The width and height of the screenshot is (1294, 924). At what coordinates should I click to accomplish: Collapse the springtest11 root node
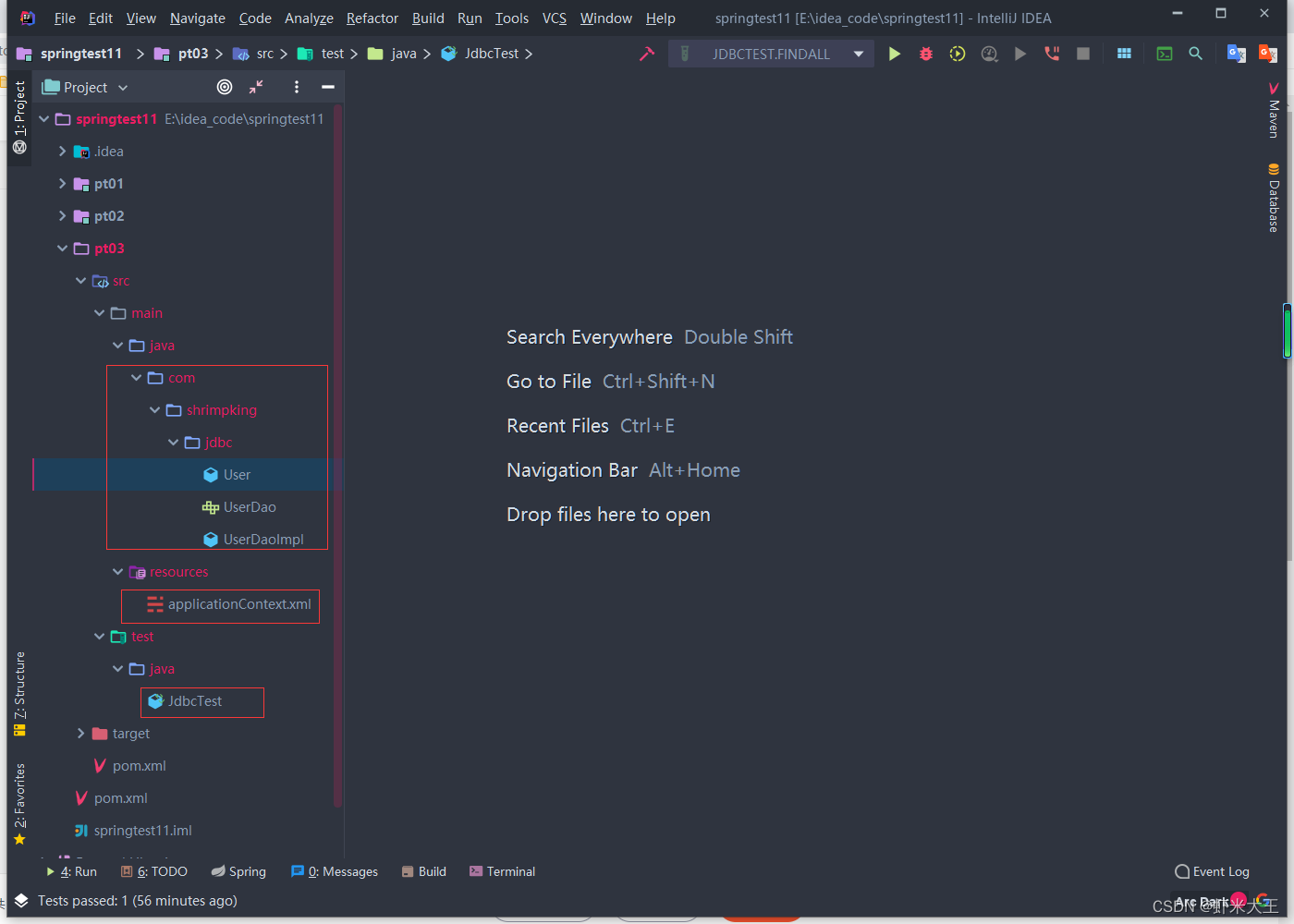pos(43,119)
